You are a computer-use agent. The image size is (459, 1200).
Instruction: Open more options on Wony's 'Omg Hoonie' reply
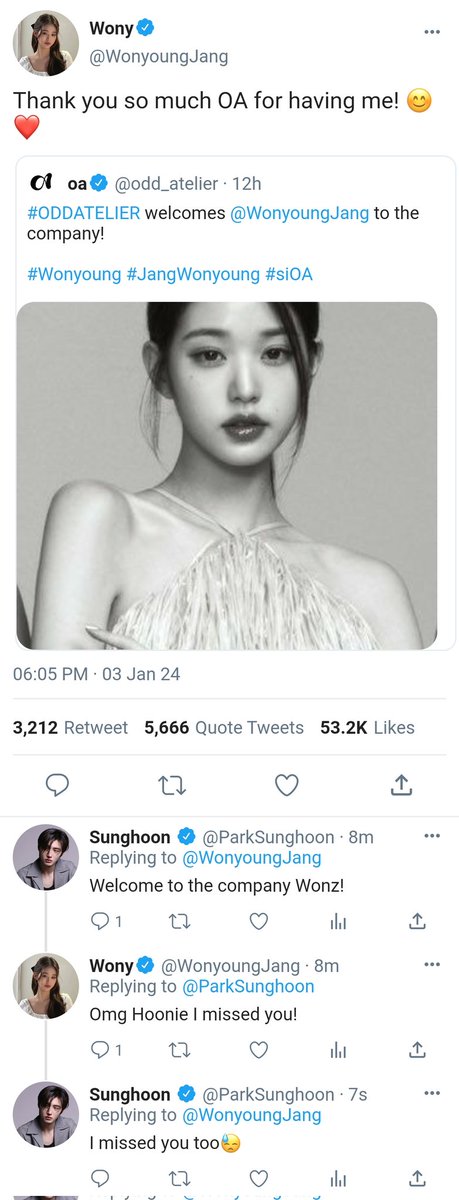[x=432, y=965]
